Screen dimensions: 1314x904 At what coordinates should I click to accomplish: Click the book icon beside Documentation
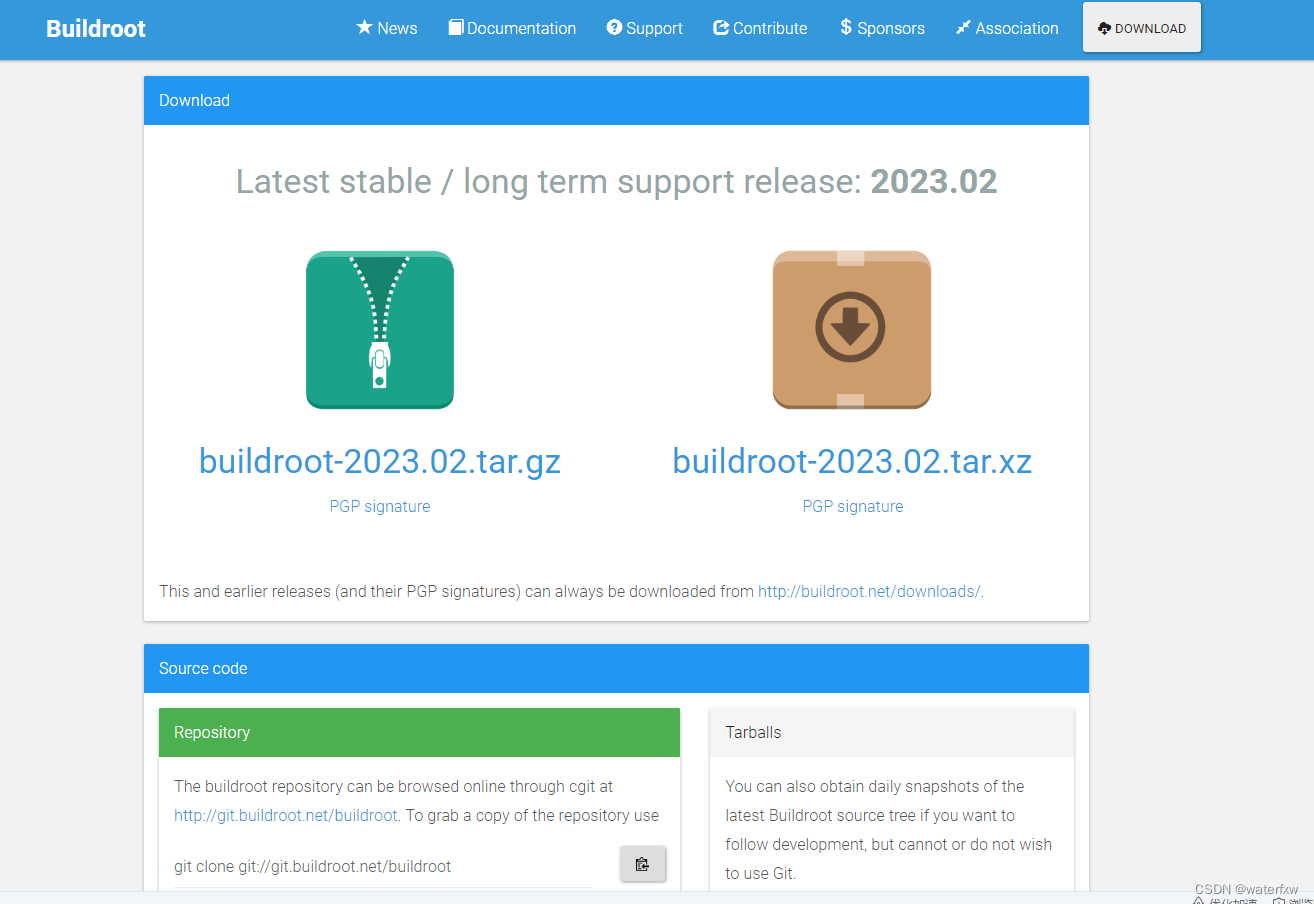(x=456, y=27)
